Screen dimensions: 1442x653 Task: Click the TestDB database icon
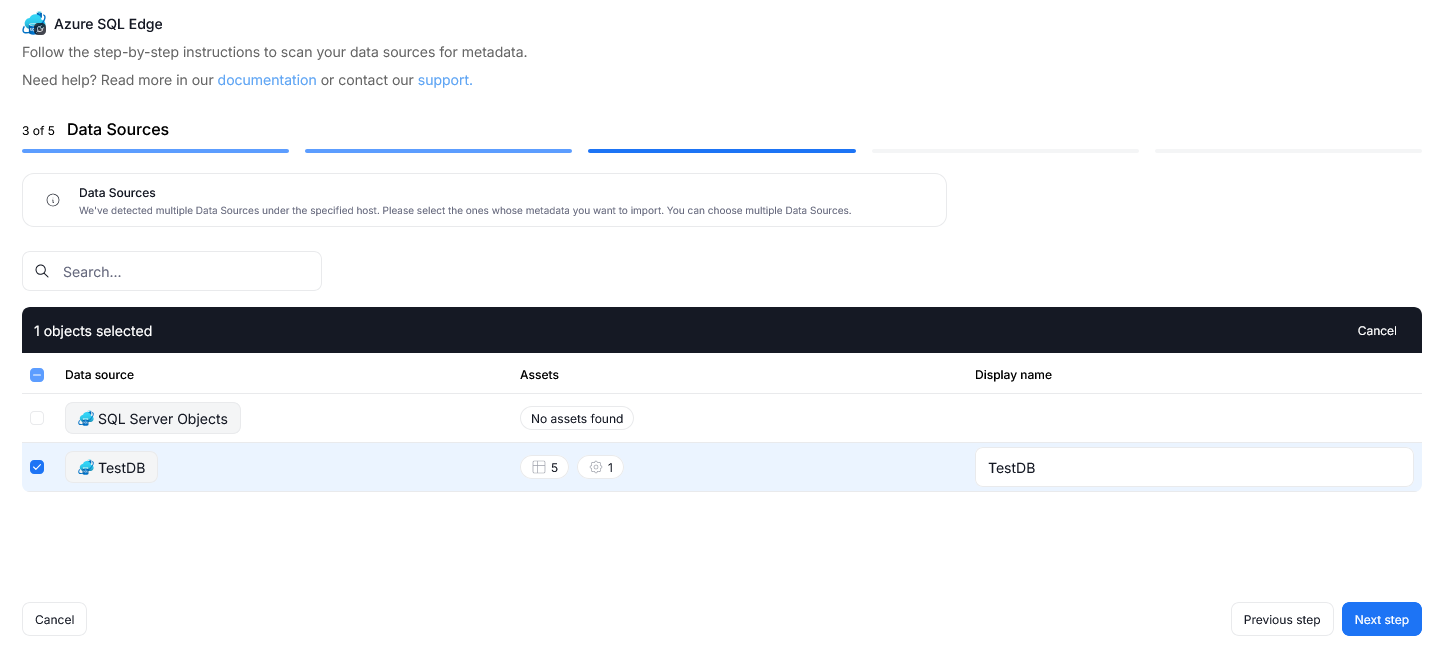[x=86, y=467]
